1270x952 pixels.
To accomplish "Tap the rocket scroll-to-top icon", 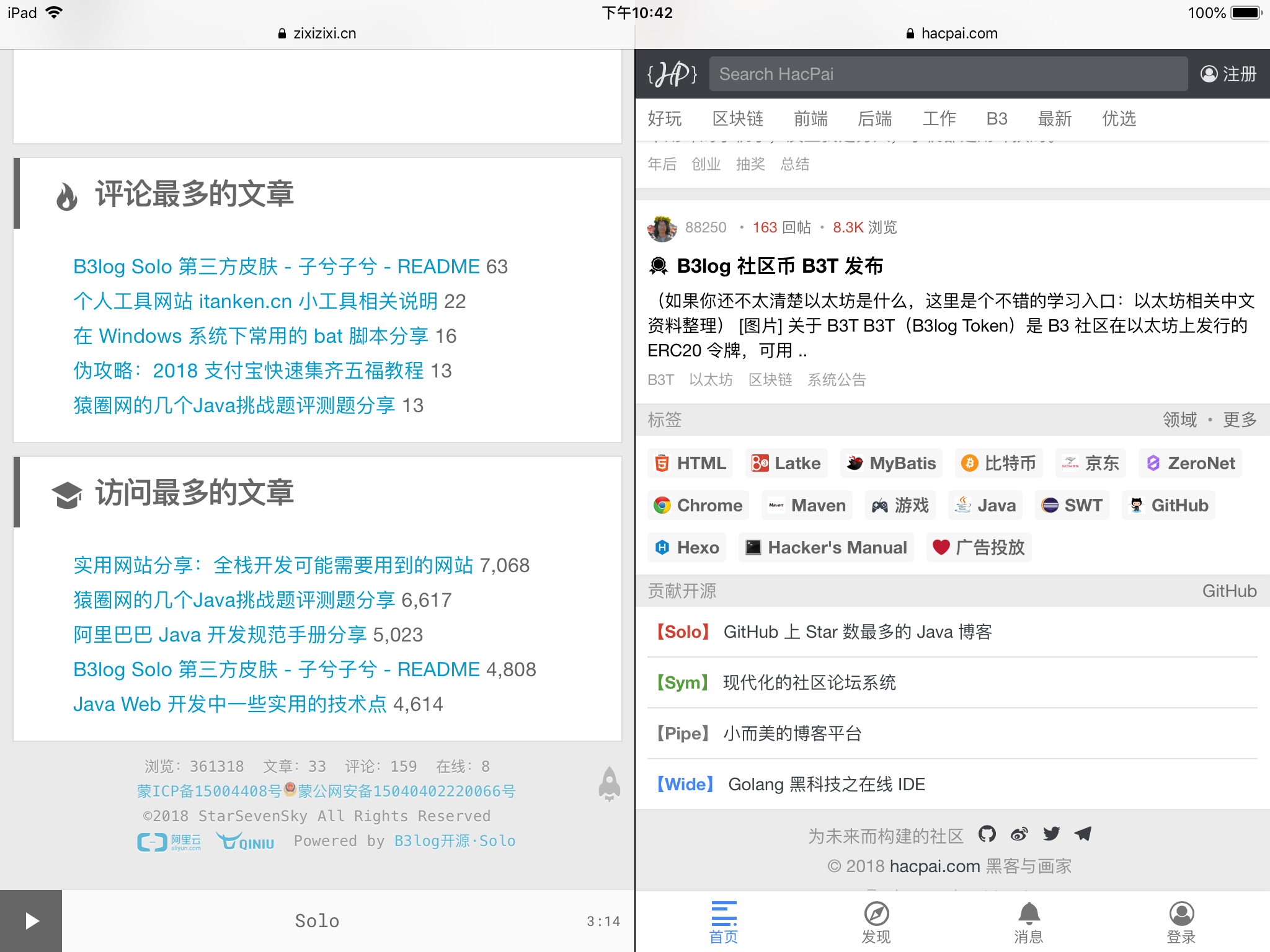I will pyautogui.click(x=609, y=784).
